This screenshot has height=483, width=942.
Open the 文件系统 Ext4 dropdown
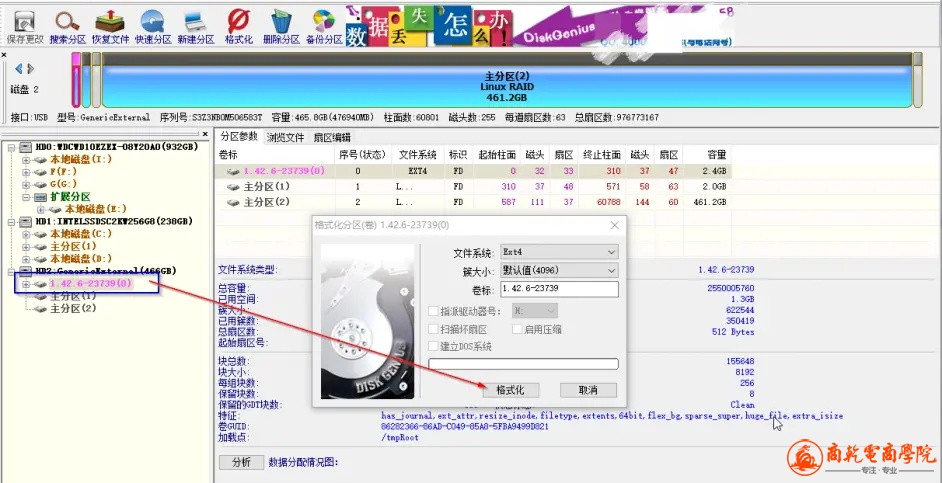pyautogui.click(x=559, y=252)
